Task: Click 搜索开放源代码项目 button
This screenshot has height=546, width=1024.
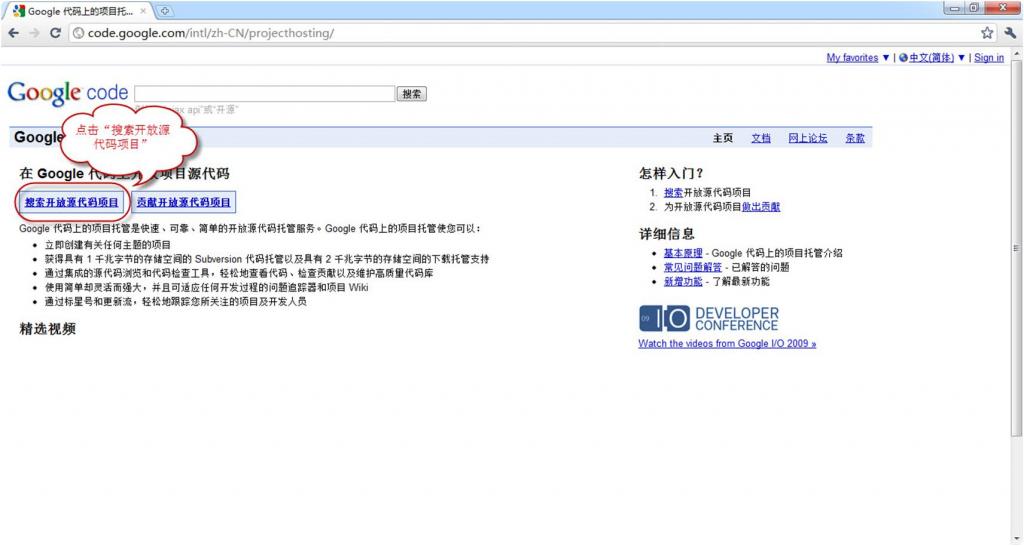Action: tap(71, 202)
